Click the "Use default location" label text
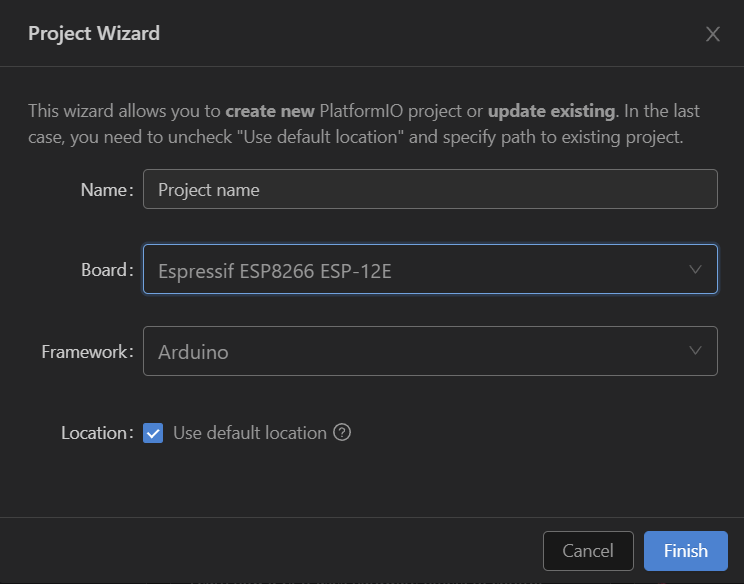Screen dimensions: 744x584 [x=250, y=433]
